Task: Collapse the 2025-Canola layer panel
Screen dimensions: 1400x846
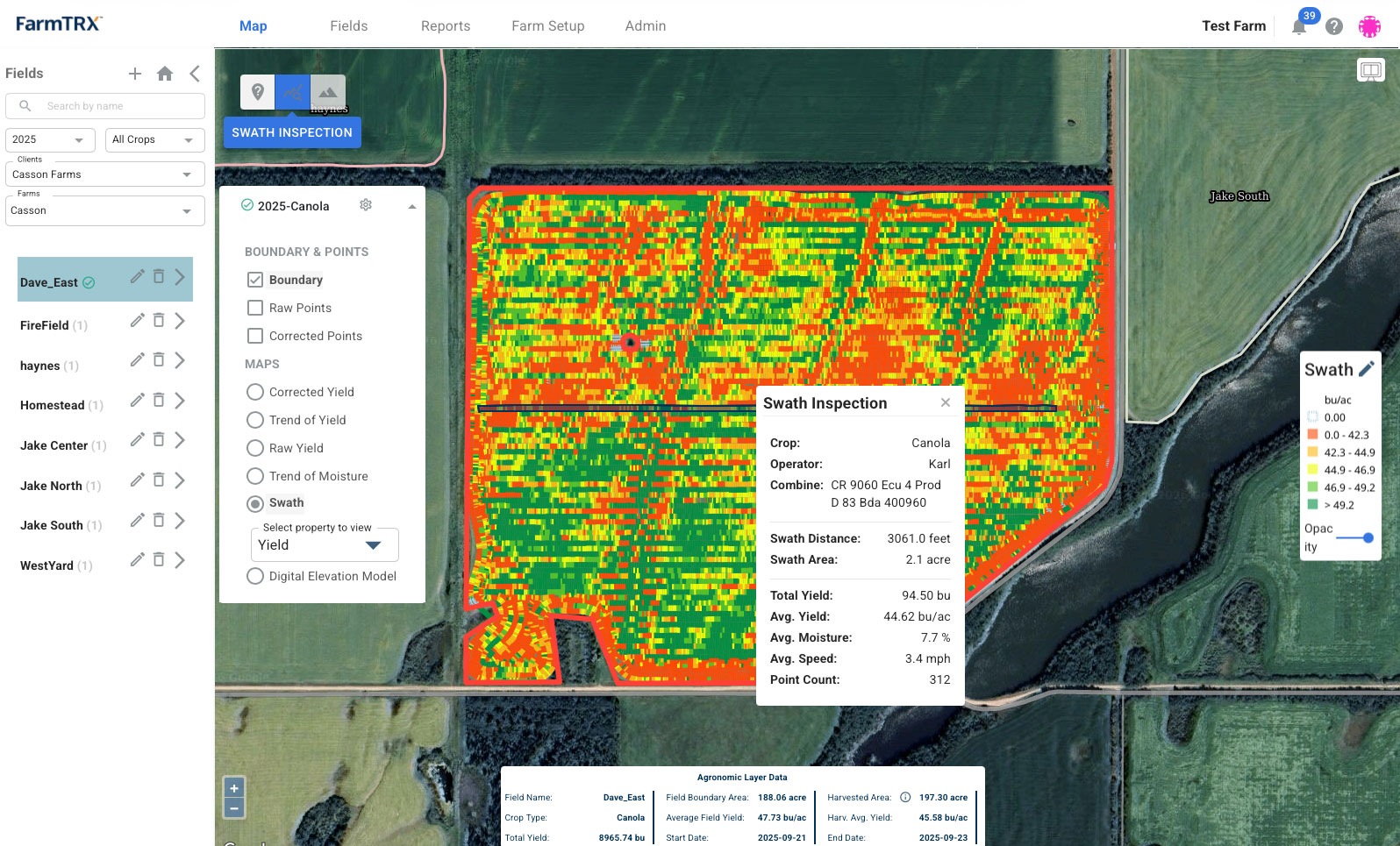Action: click(x=411, y=206)
